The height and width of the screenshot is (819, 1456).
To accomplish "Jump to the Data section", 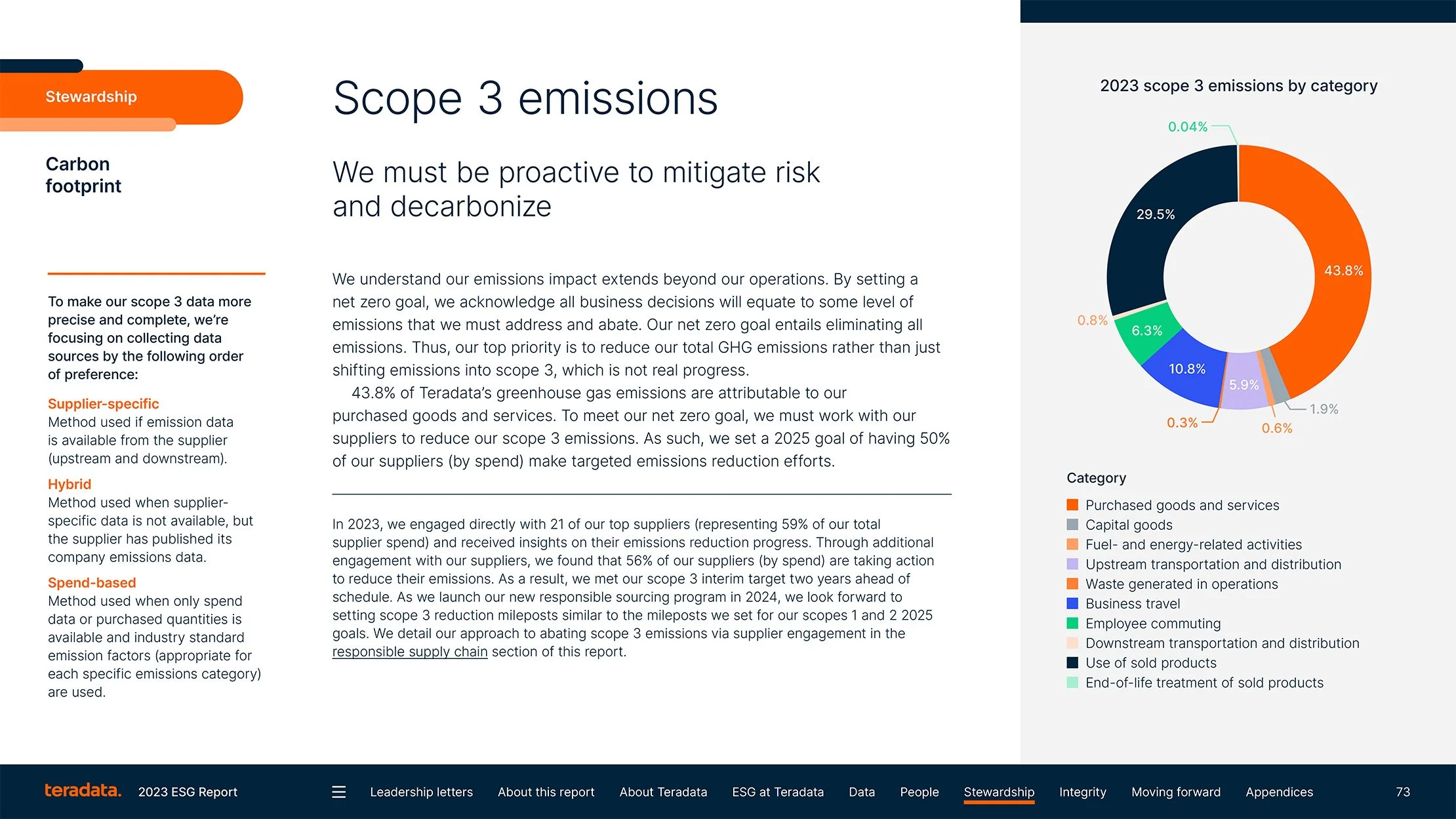I will pyautogui.click(x=862, y=792).
